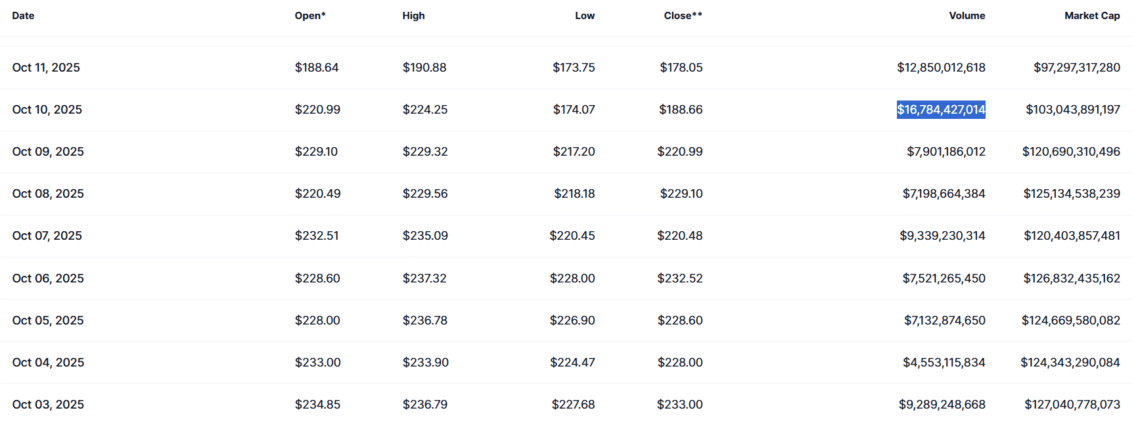
Task: Click the highlighted volume $16,784,427,014
Action: click(x=941, y=110)
